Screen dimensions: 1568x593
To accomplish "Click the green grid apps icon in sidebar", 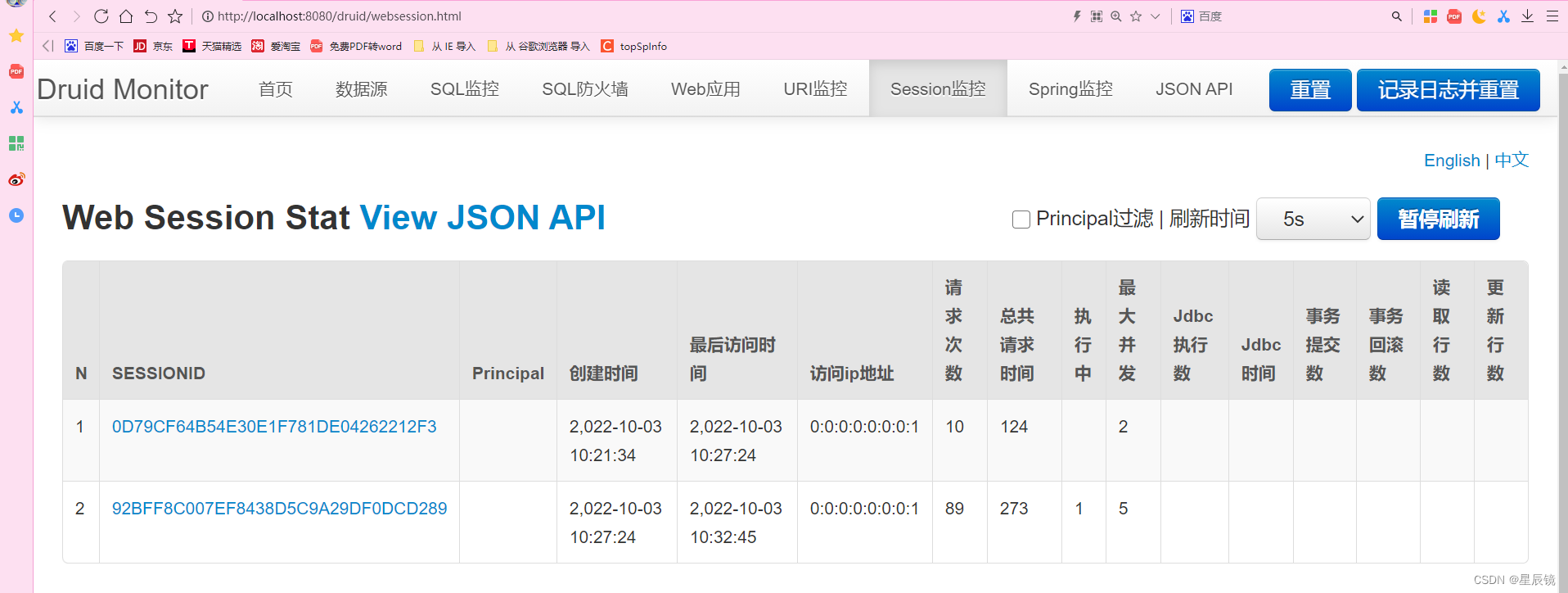I will 16,143.
